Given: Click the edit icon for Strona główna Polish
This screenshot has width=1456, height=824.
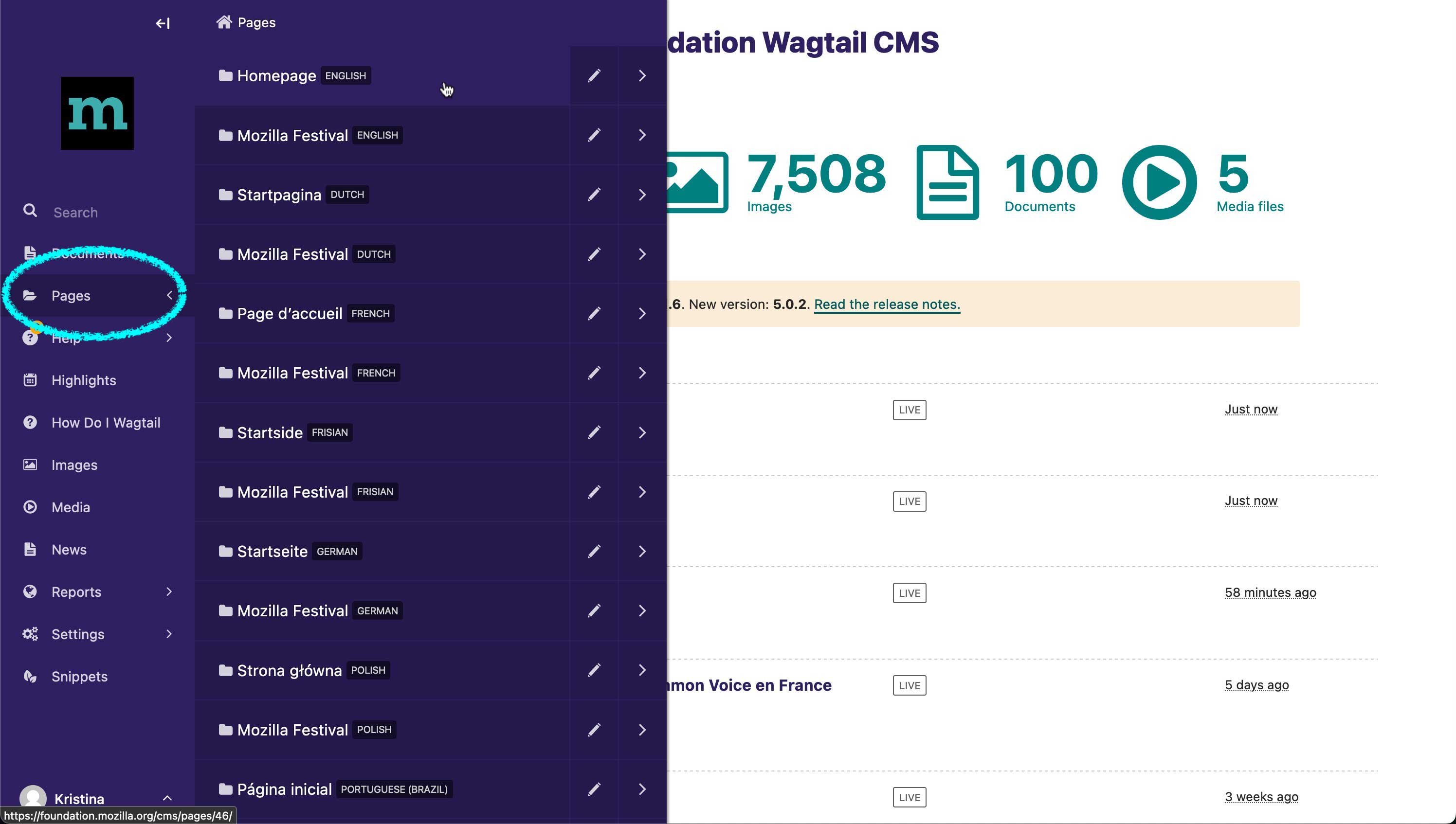Looking at the screenshot, I should point(594,669).
